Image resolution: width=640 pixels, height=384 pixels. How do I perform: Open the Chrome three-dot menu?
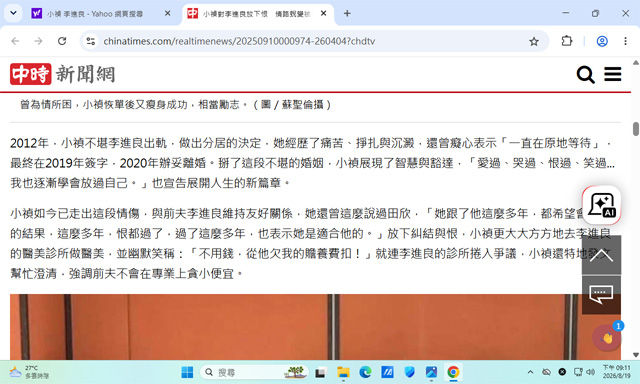point(625,41)
